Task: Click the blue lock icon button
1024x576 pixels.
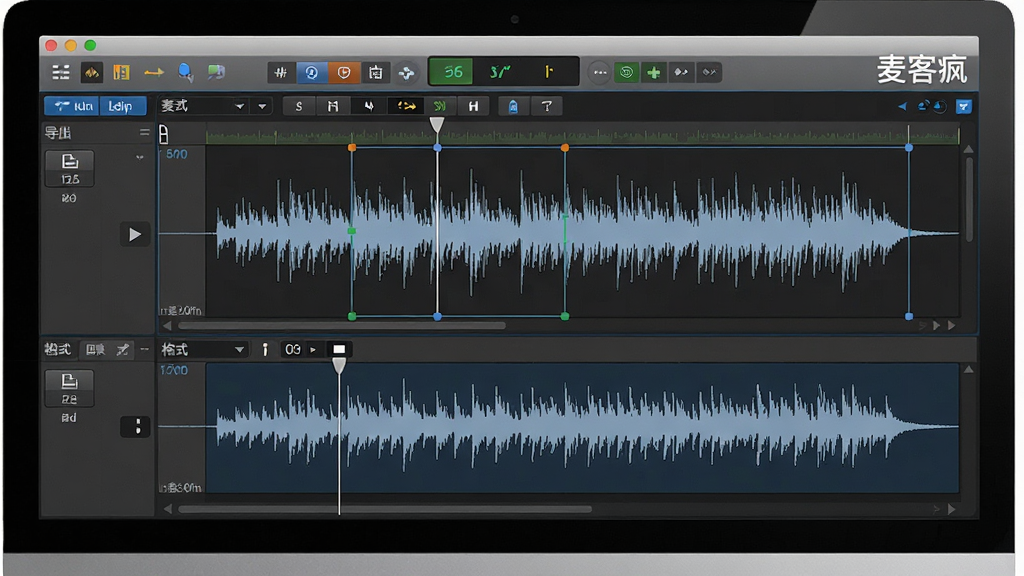Action: [513, 106]
